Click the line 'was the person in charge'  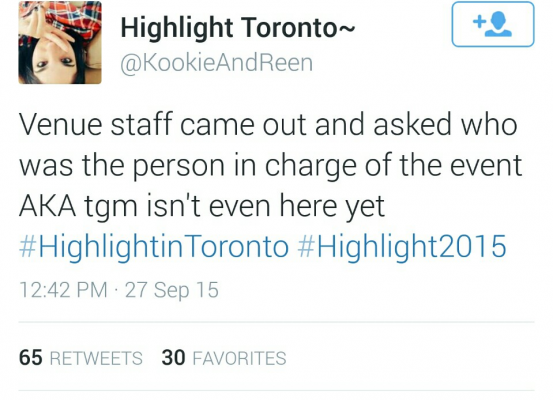click(x=271, y=166)
